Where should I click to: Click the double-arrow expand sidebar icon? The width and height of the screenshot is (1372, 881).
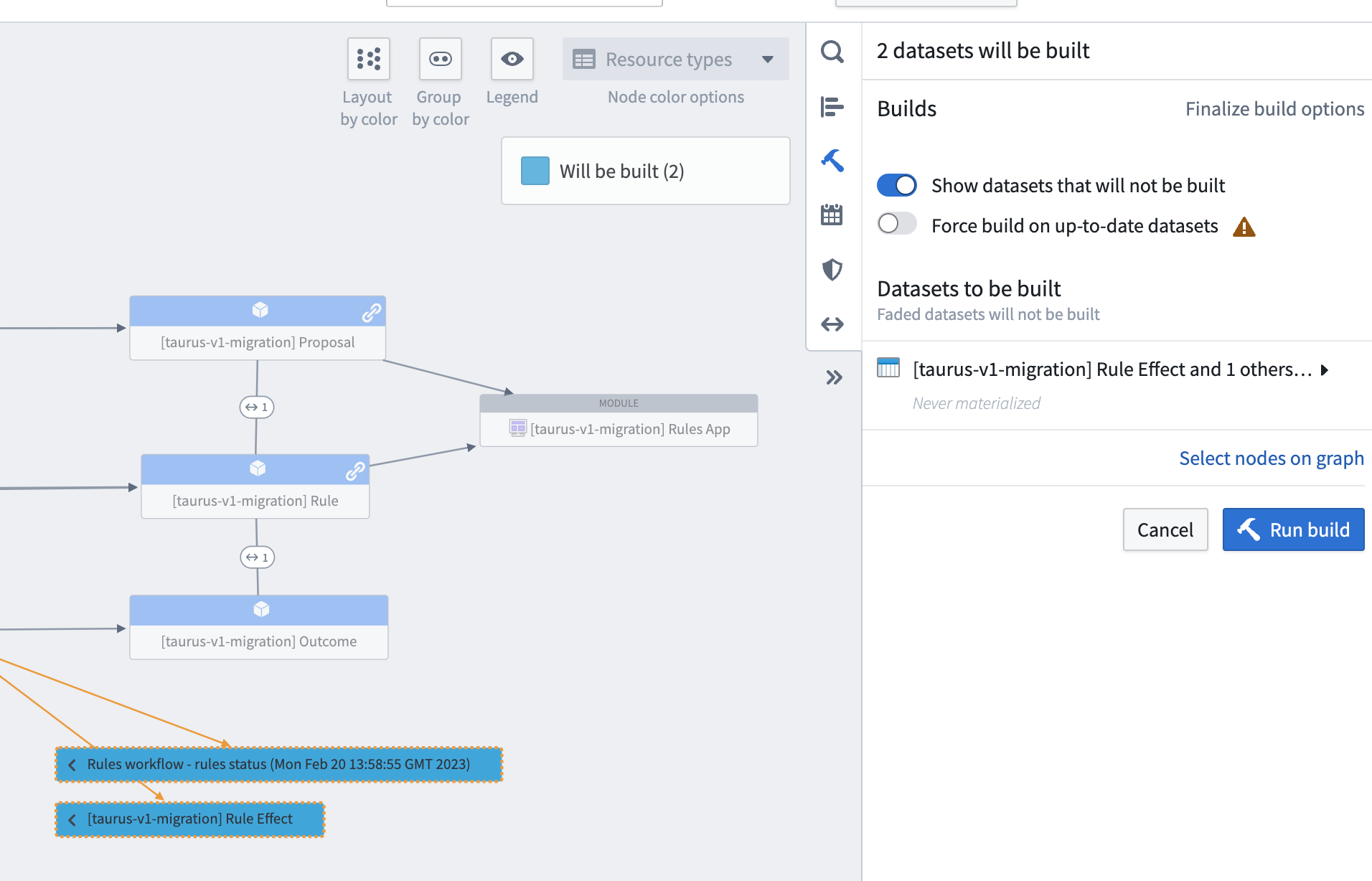[x=832, y=324]
